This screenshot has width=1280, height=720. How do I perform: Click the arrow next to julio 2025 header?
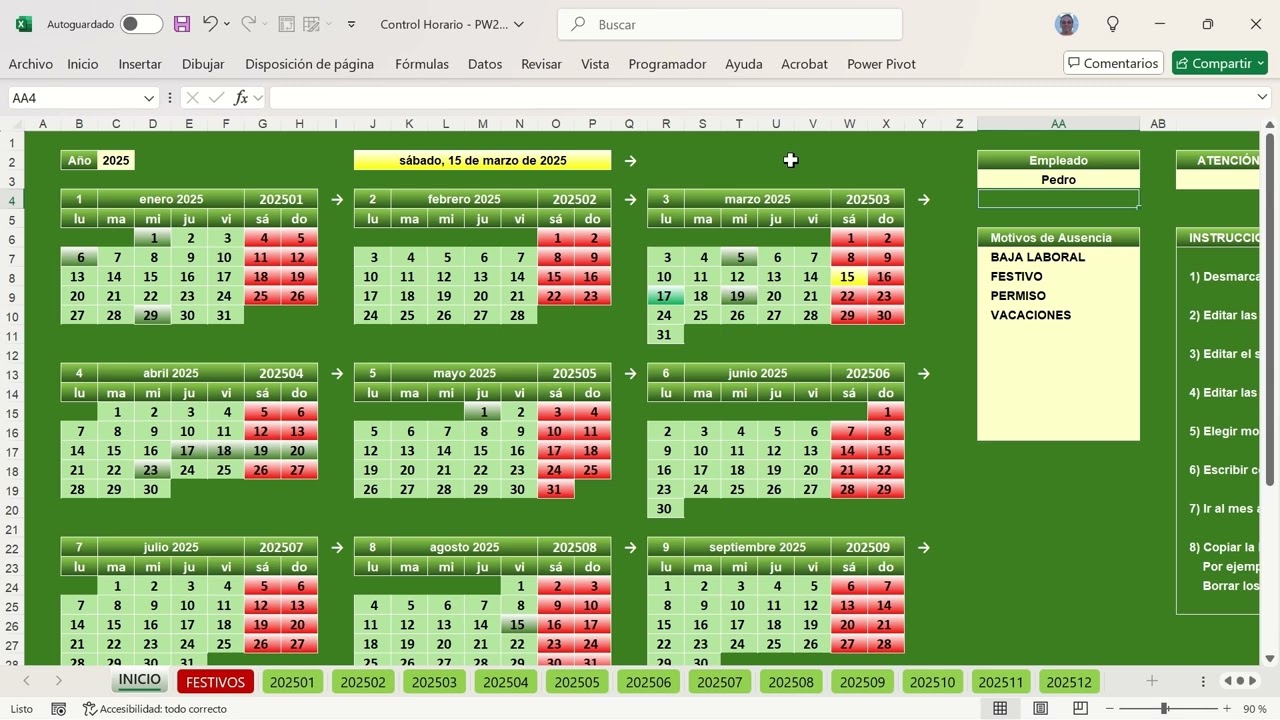[x=337, y=547]
